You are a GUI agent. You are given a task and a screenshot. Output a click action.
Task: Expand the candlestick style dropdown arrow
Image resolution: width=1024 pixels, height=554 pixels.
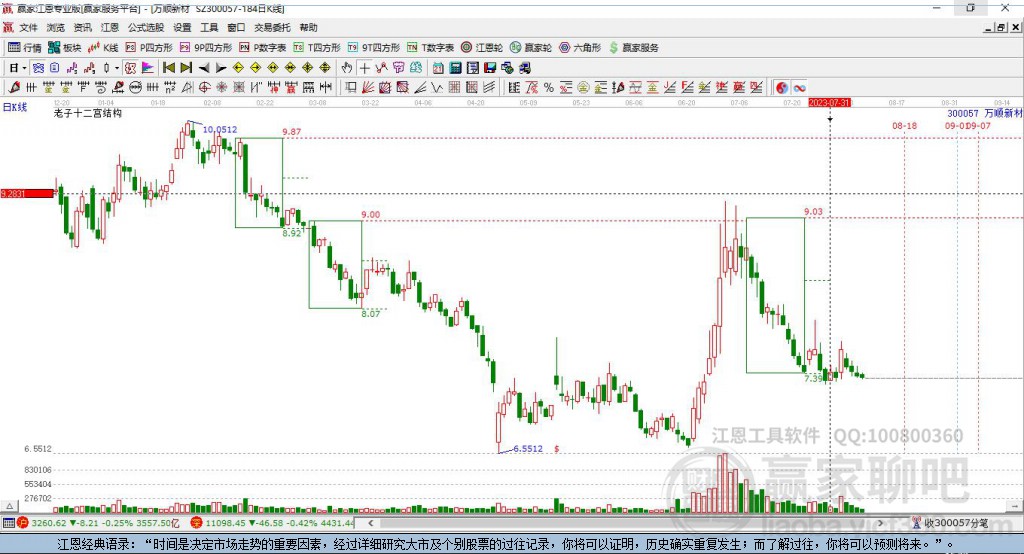(116, 68)
